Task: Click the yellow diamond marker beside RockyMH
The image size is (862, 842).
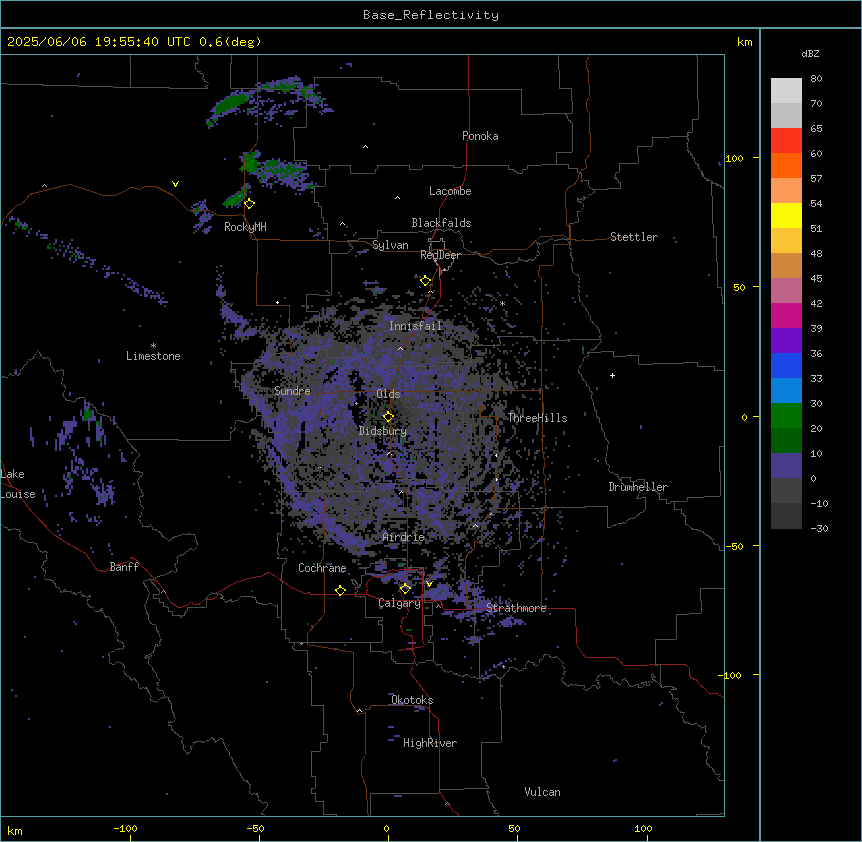Action: coord(250,204)
